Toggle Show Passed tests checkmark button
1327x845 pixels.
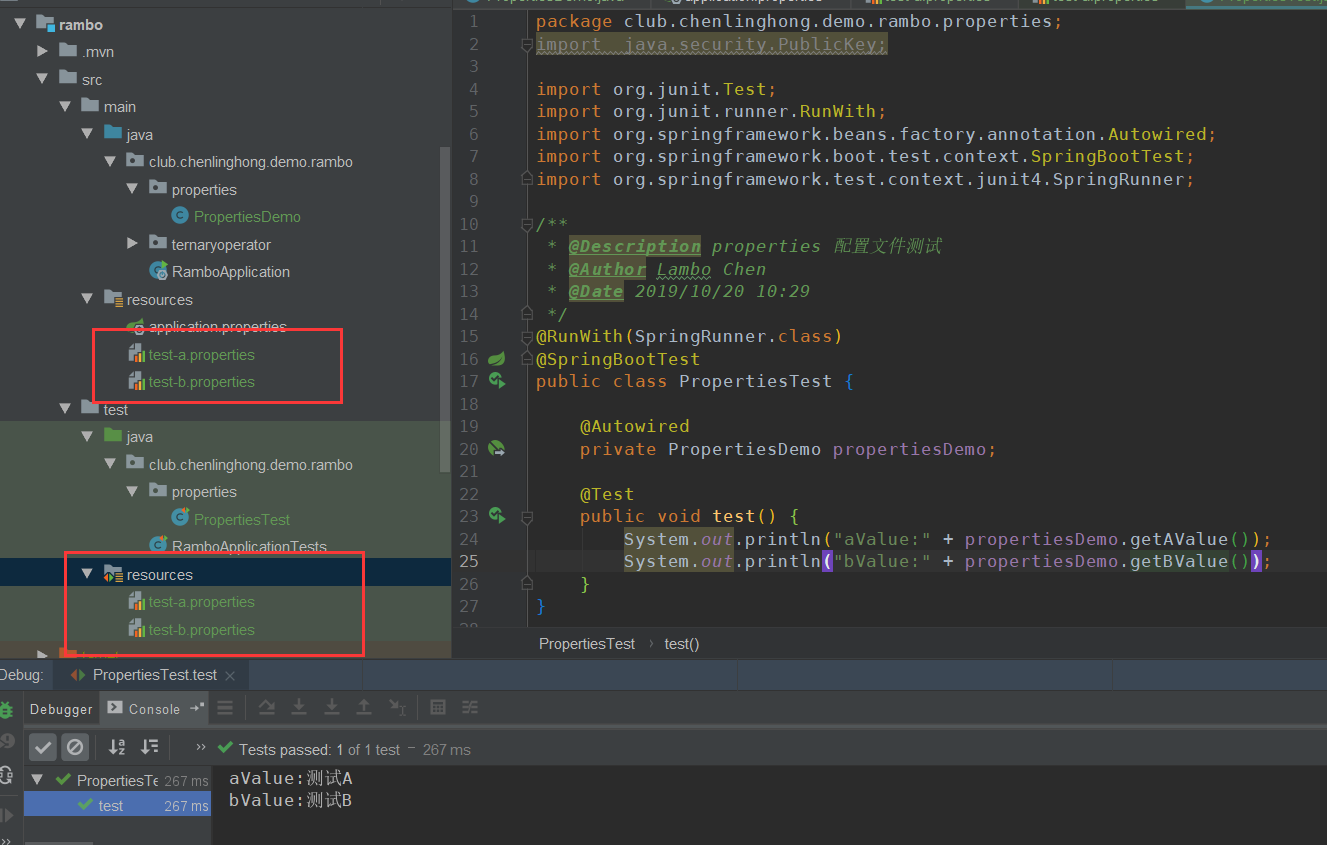coord(43,747)
